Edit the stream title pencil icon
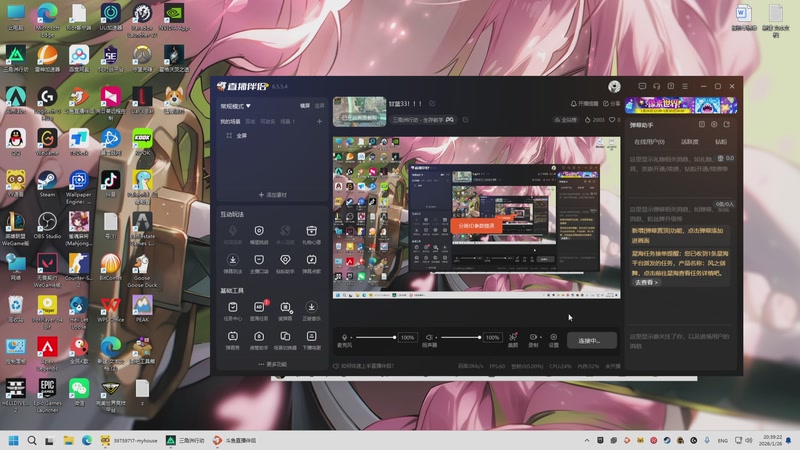Viewport: 800px width, 450px height. pyautogui.click(x=432, y=104)
